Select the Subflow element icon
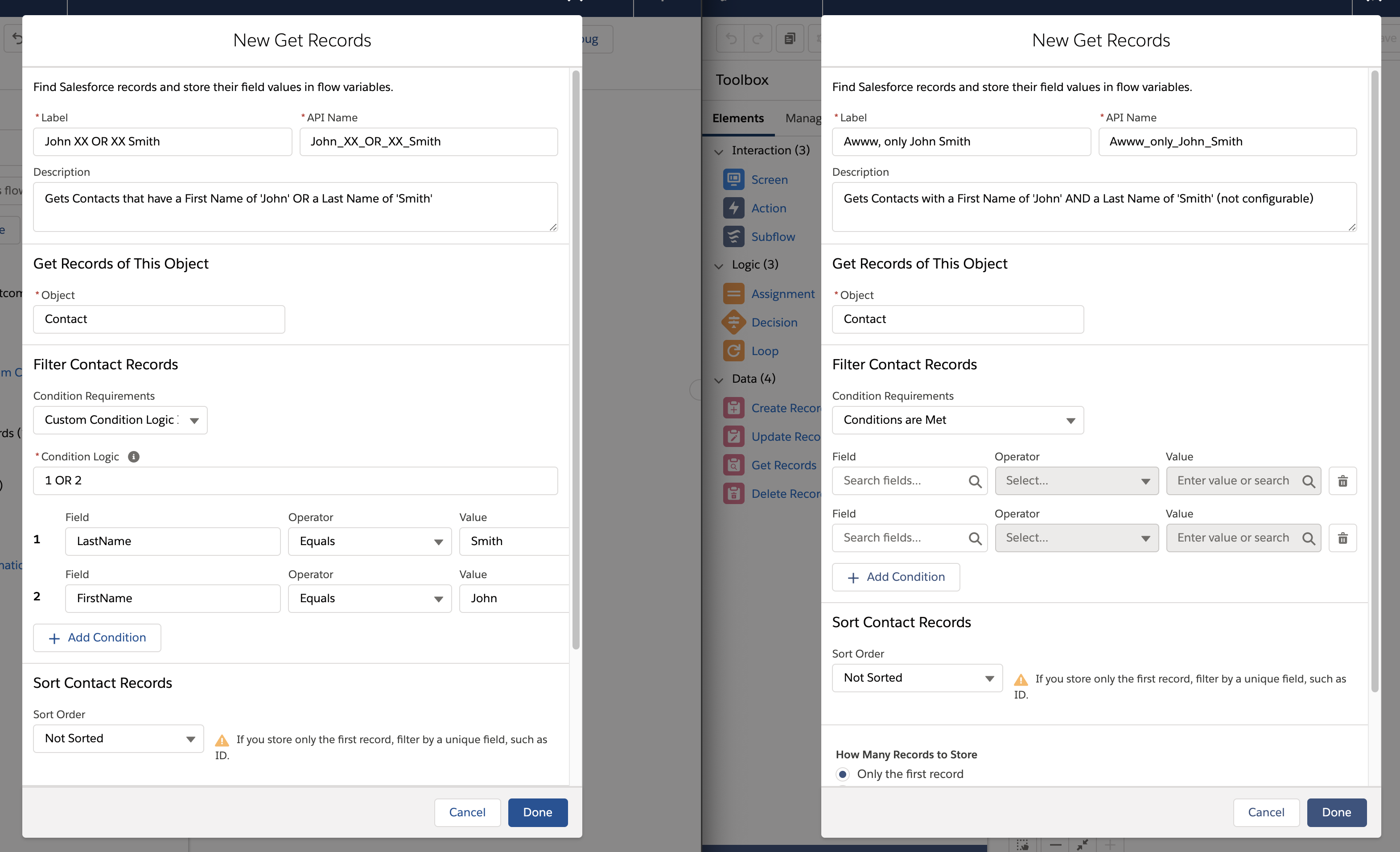Image resolution: width=1400 pixels, height=852 pixels. pyautogui.click(x=733, y=236)
